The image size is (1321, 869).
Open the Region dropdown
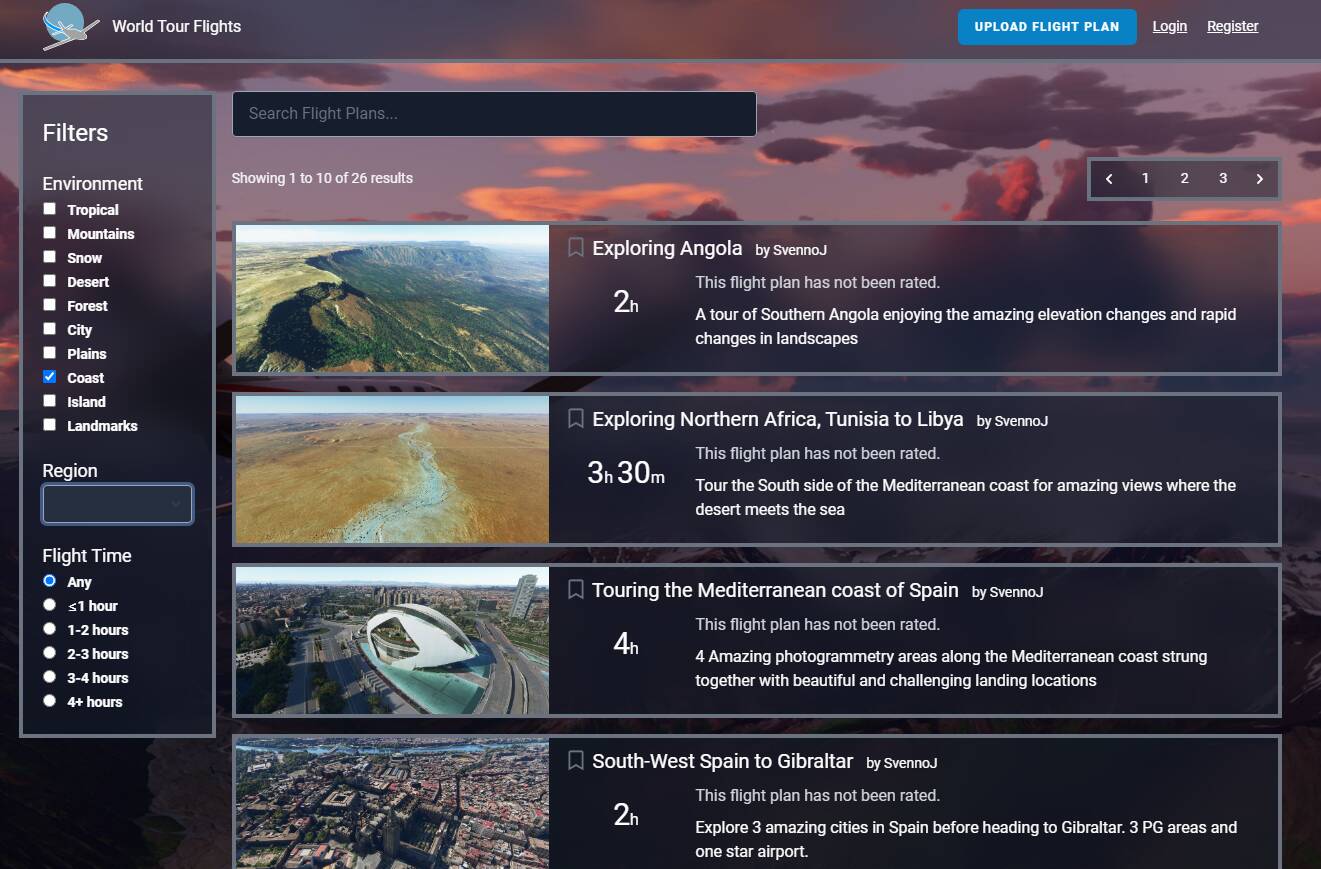[x=117, y=504]
